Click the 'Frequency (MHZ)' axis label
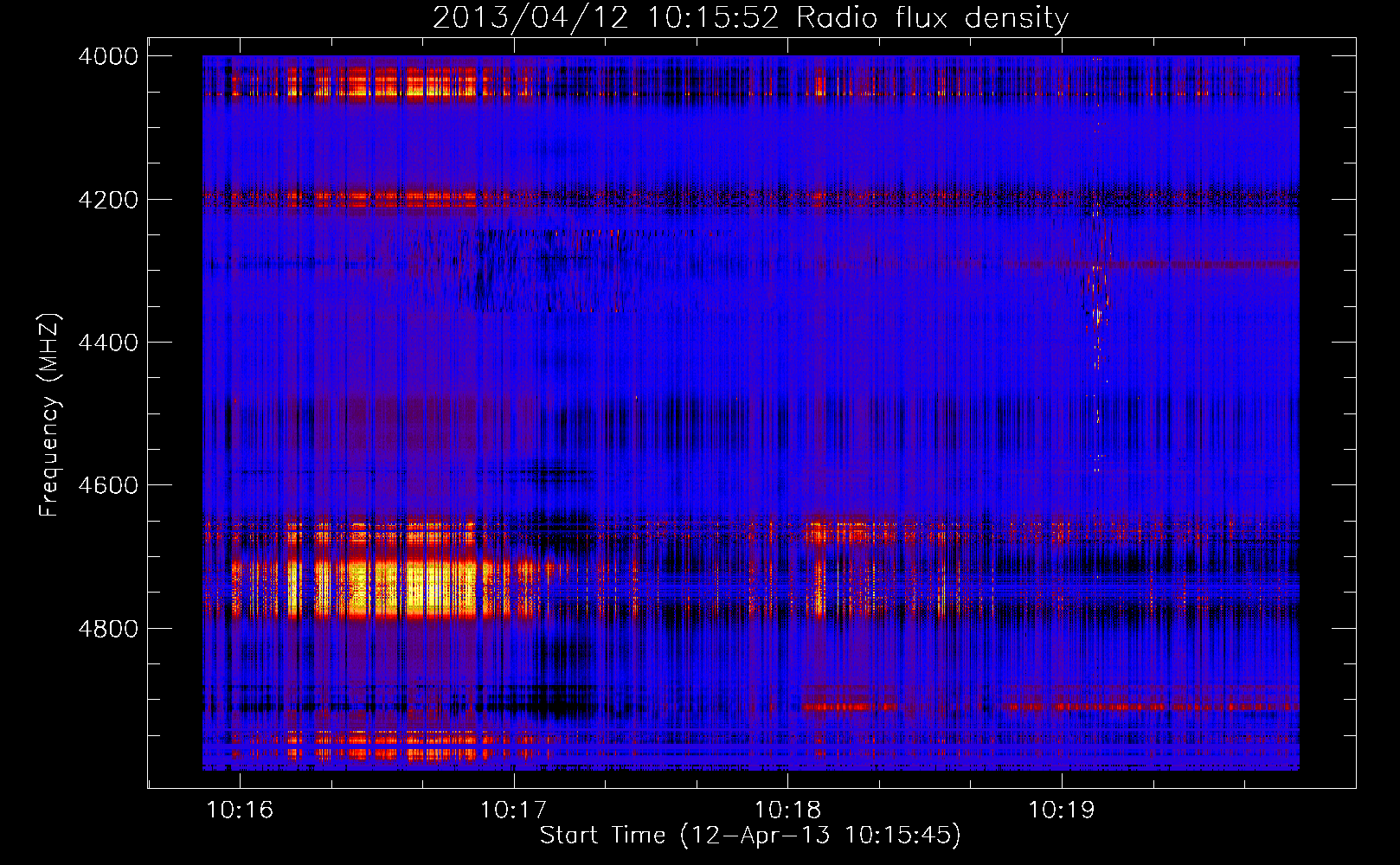Image resolution: width=1400 pixels, height=865 pixels. point(50,415)
